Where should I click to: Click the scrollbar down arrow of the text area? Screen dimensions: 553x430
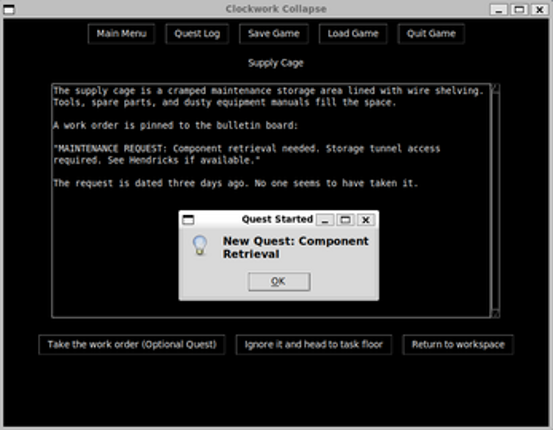[x=495, y=313]
